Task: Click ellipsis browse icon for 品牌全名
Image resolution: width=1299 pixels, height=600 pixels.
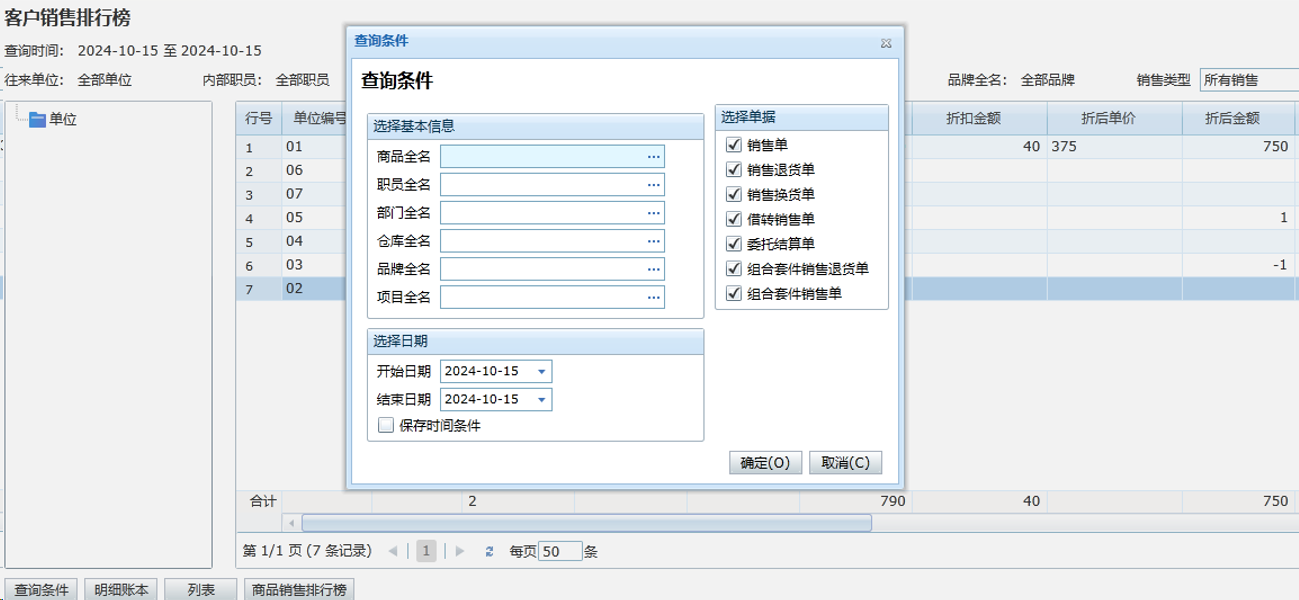Action: pos(653,269)
